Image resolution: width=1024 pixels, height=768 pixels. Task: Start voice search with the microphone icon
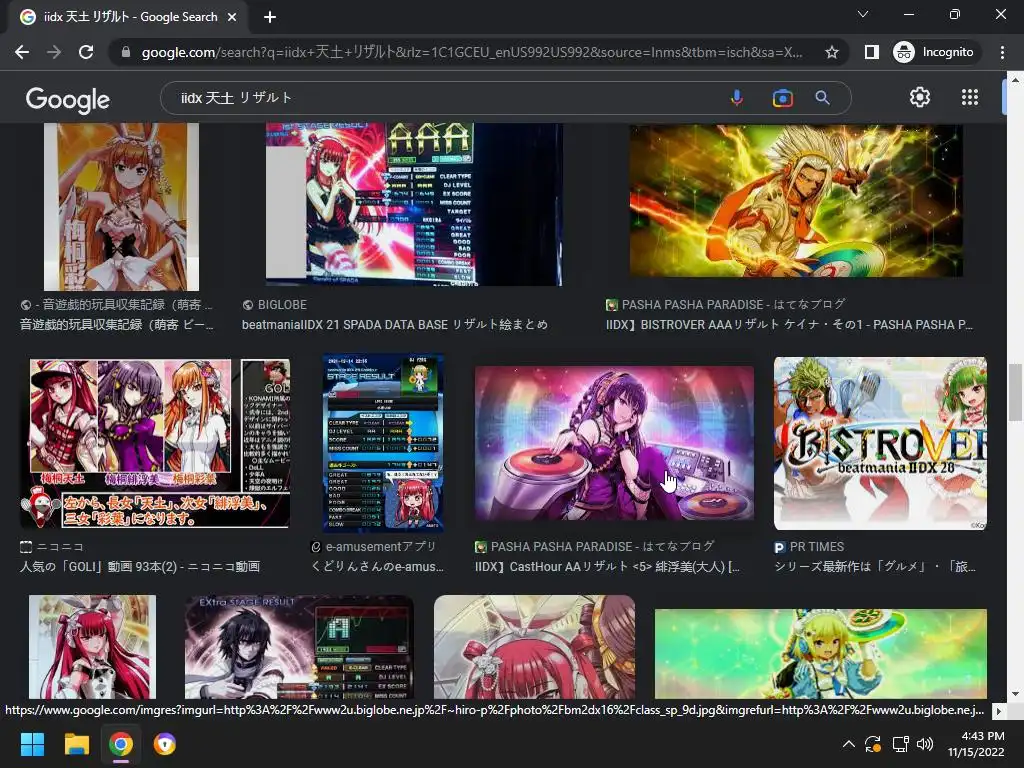coord(737,98)
